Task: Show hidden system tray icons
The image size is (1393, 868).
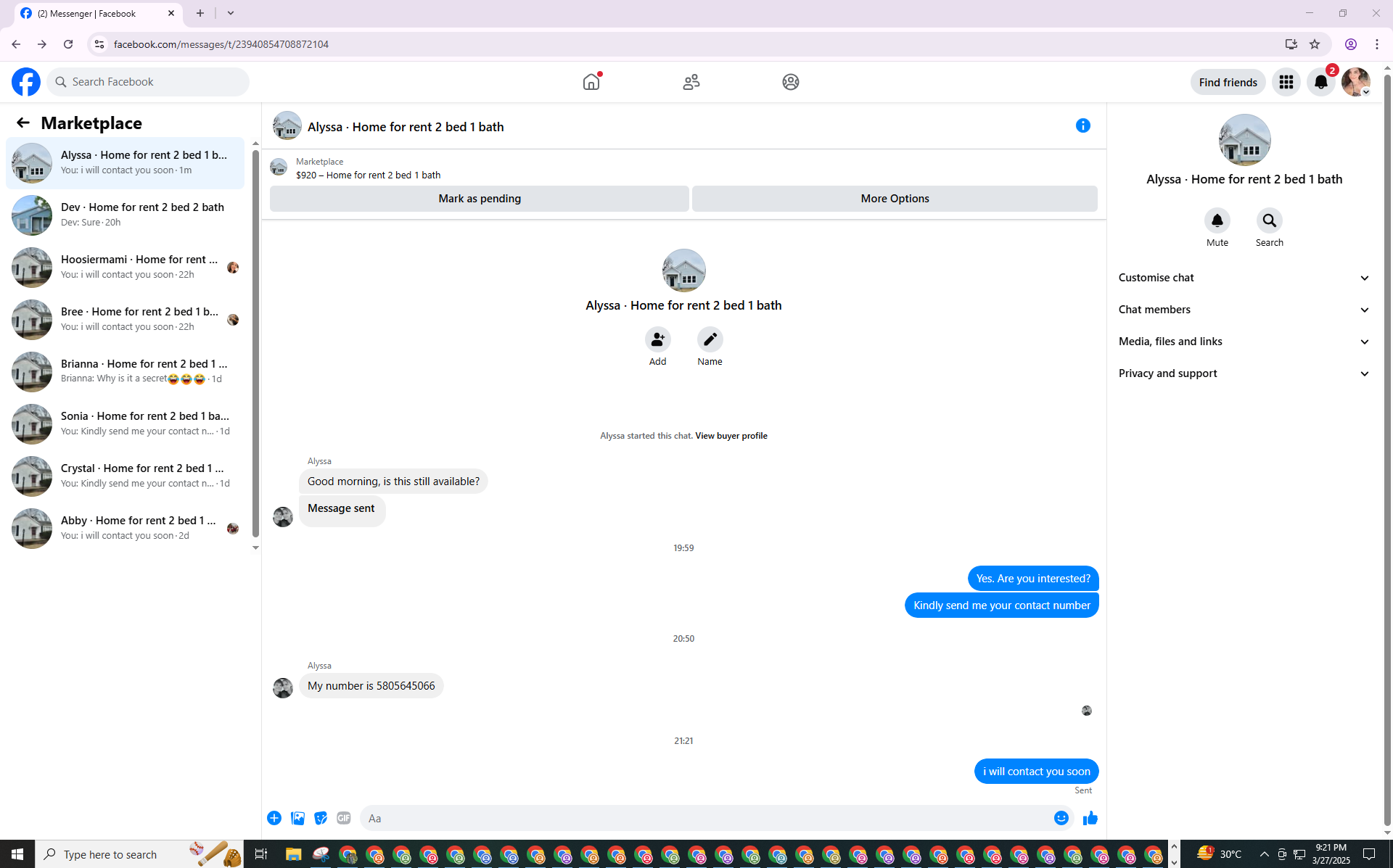Action: tap(1264, 854)
